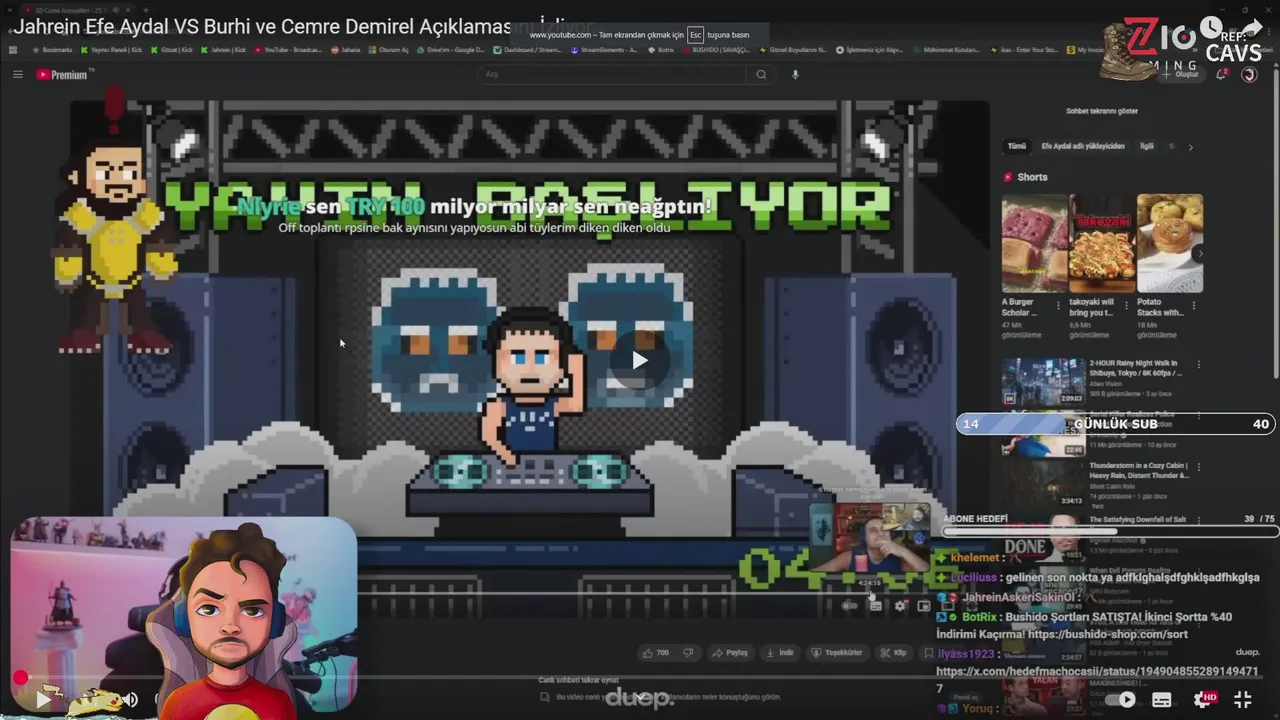Click Sohbet tekrarını göster

[1102, 111]
